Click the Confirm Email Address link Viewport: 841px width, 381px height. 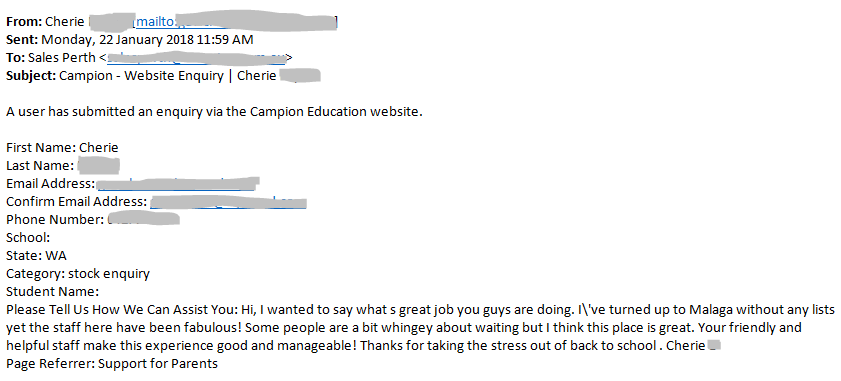(x=228, y=202)
